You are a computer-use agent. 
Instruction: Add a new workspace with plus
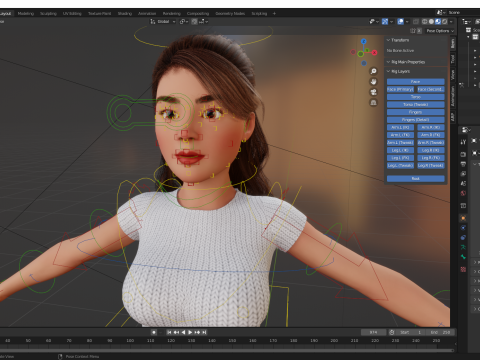[x=274, y=14]
